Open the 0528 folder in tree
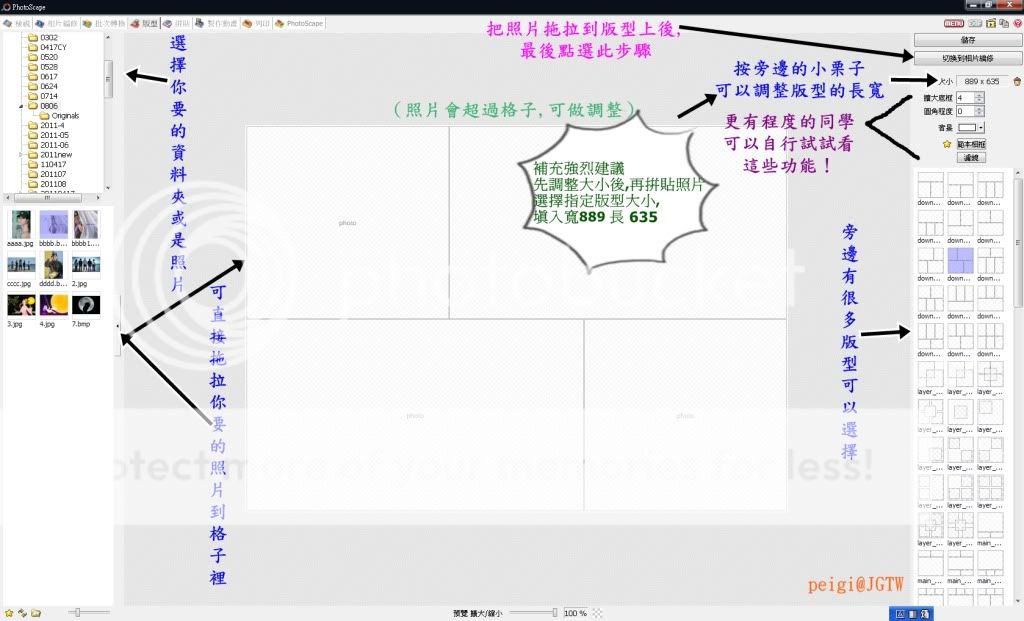The width and height of the screenshot is (1024, 621). click(x=49, y=67)
